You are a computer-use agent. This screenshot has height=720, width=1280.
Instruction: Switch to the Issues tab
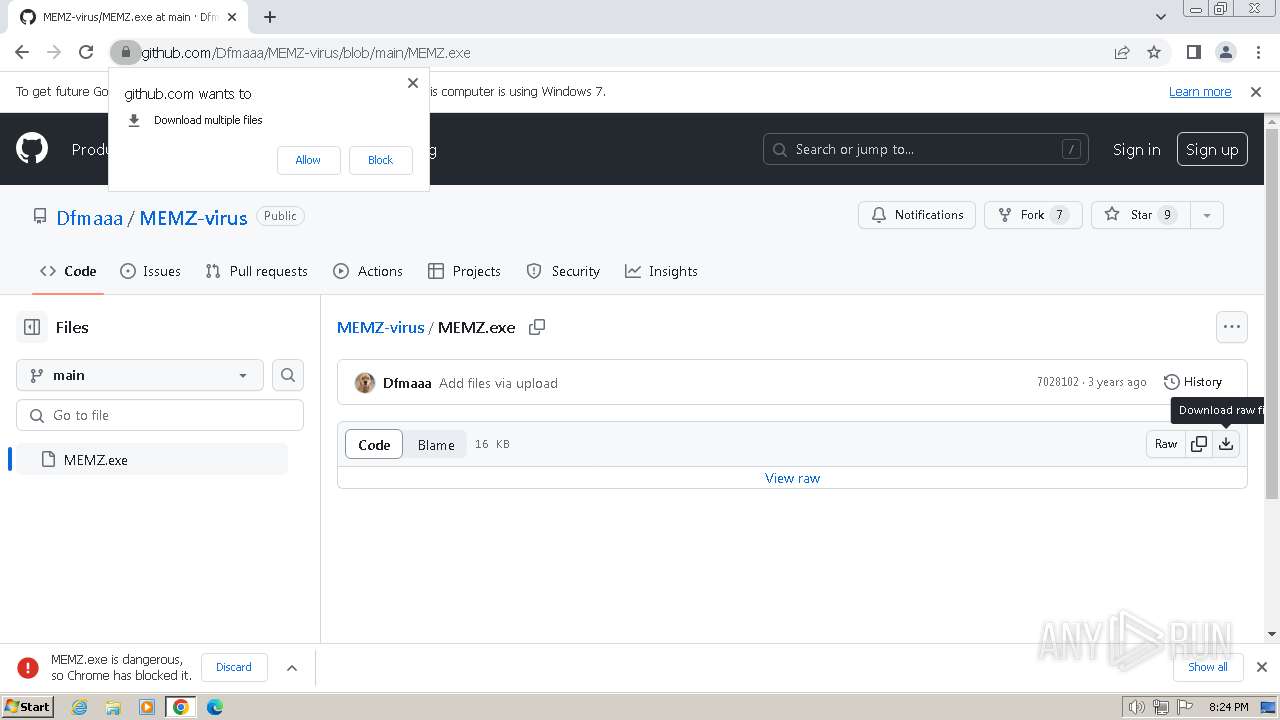tap(150, 271)
